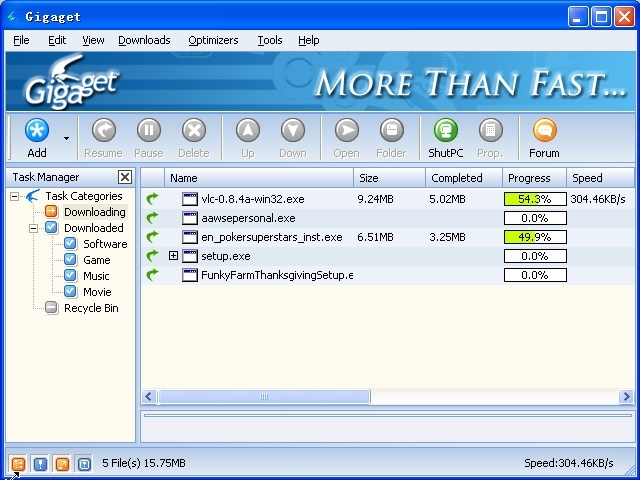640x480 pixels.
Task: Click the horizontal scrollbar thumb
Action: click(x=264, y=396)
